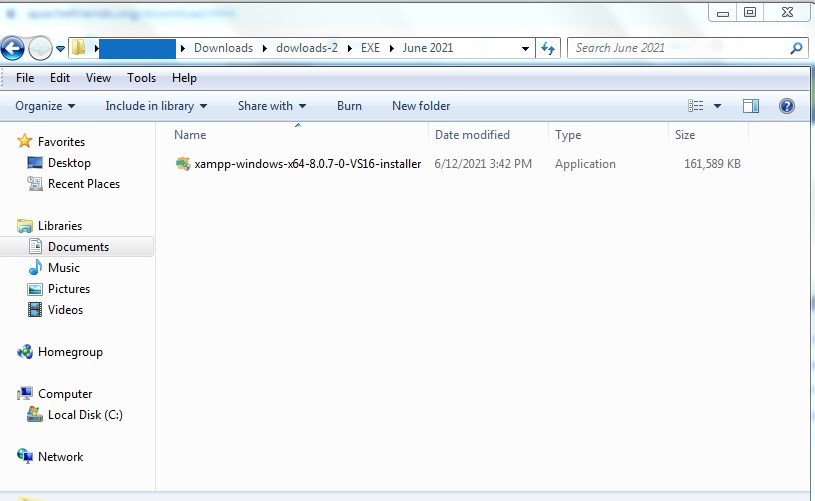Click the Videos filmstrip icon

coord(35,310)
